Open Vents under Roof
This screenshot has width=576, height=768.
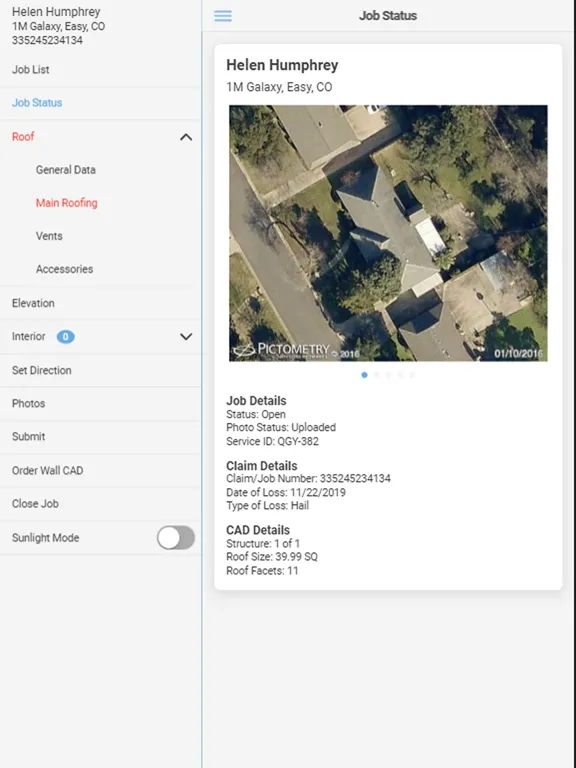(49, 236)
